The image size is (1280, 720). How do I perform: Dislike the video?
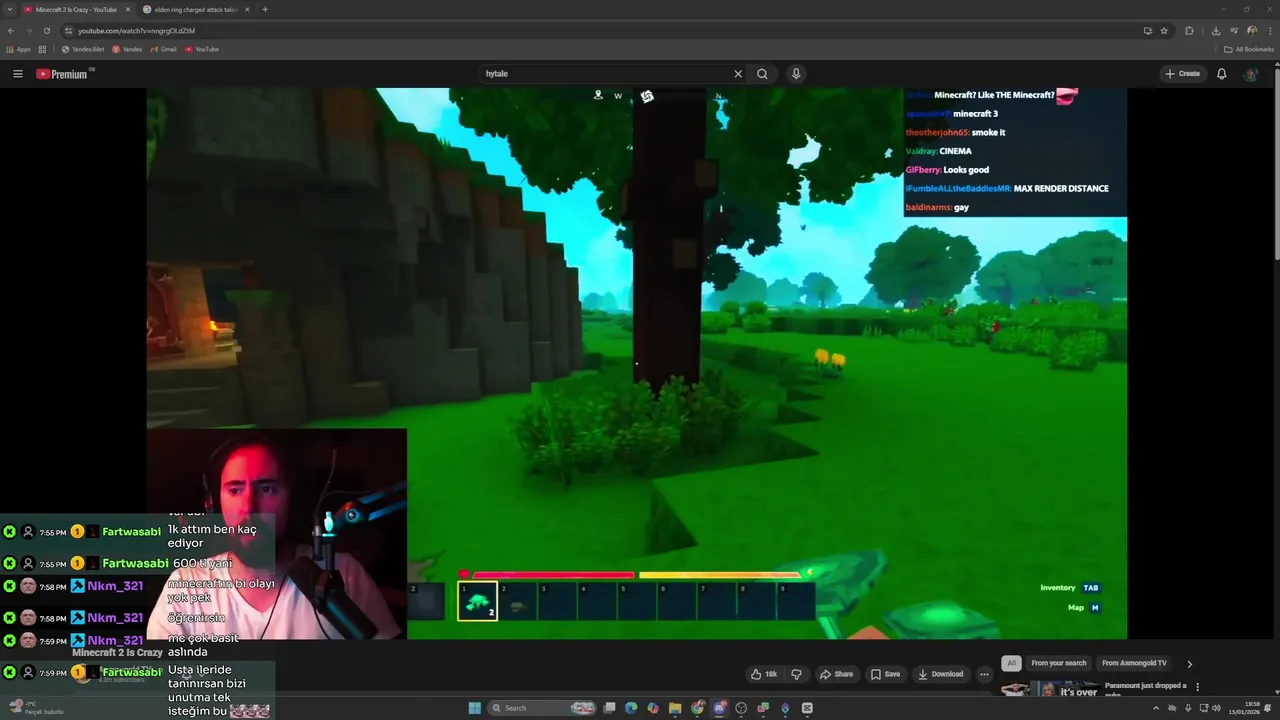796,674
